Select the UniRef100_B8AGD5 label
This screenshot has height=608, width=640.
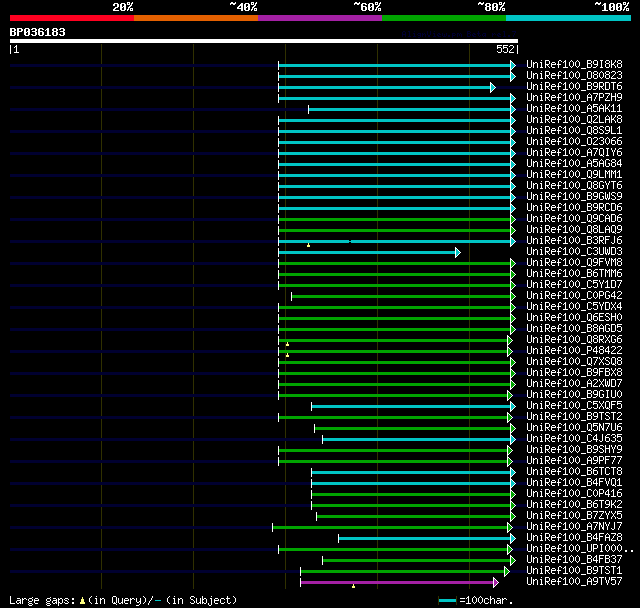pyautogui.click(x=574, y=329)
